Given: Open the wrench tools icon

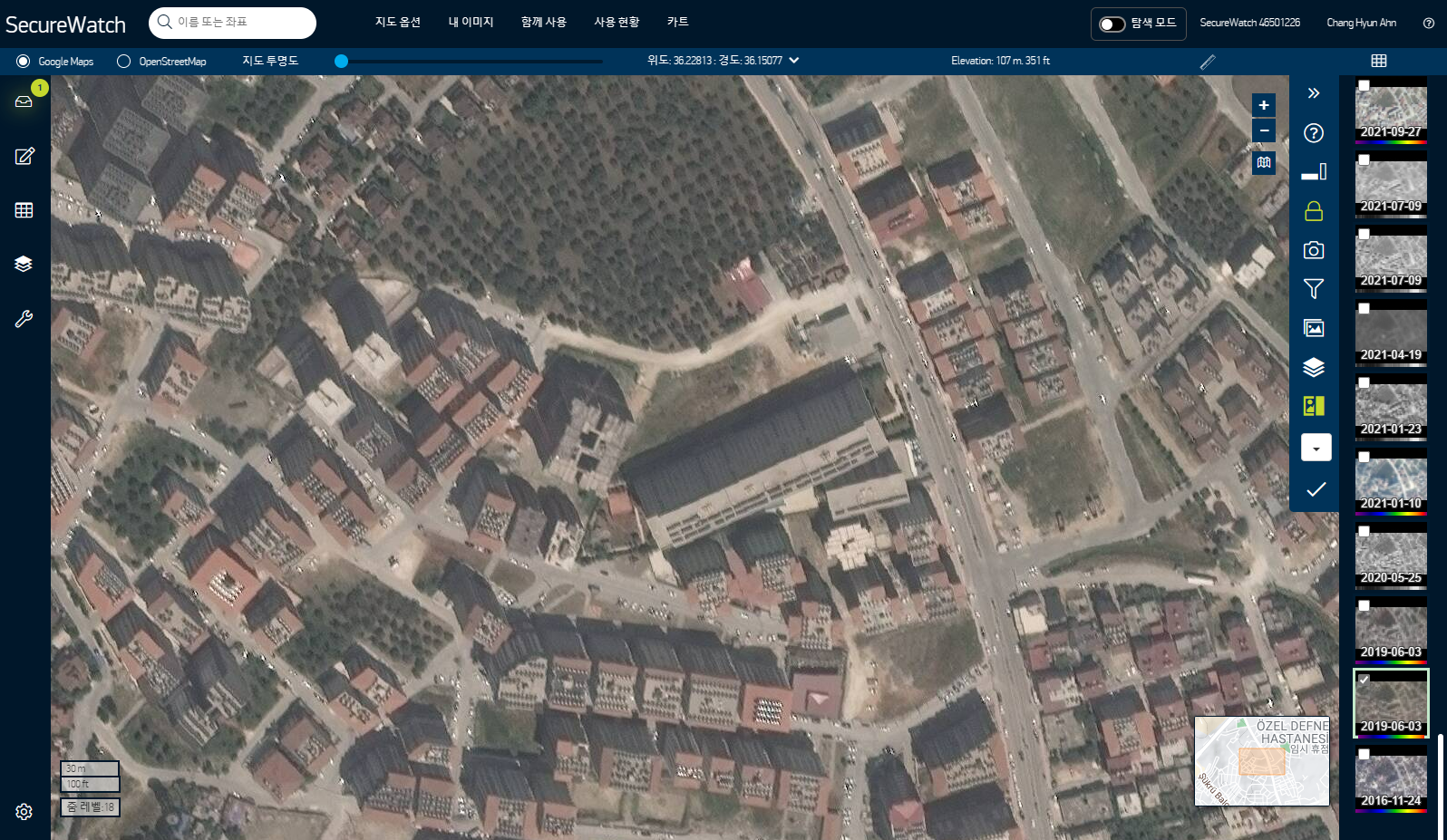Looking at the screenshot, I should pyautogui.click(x=24, y=319).
